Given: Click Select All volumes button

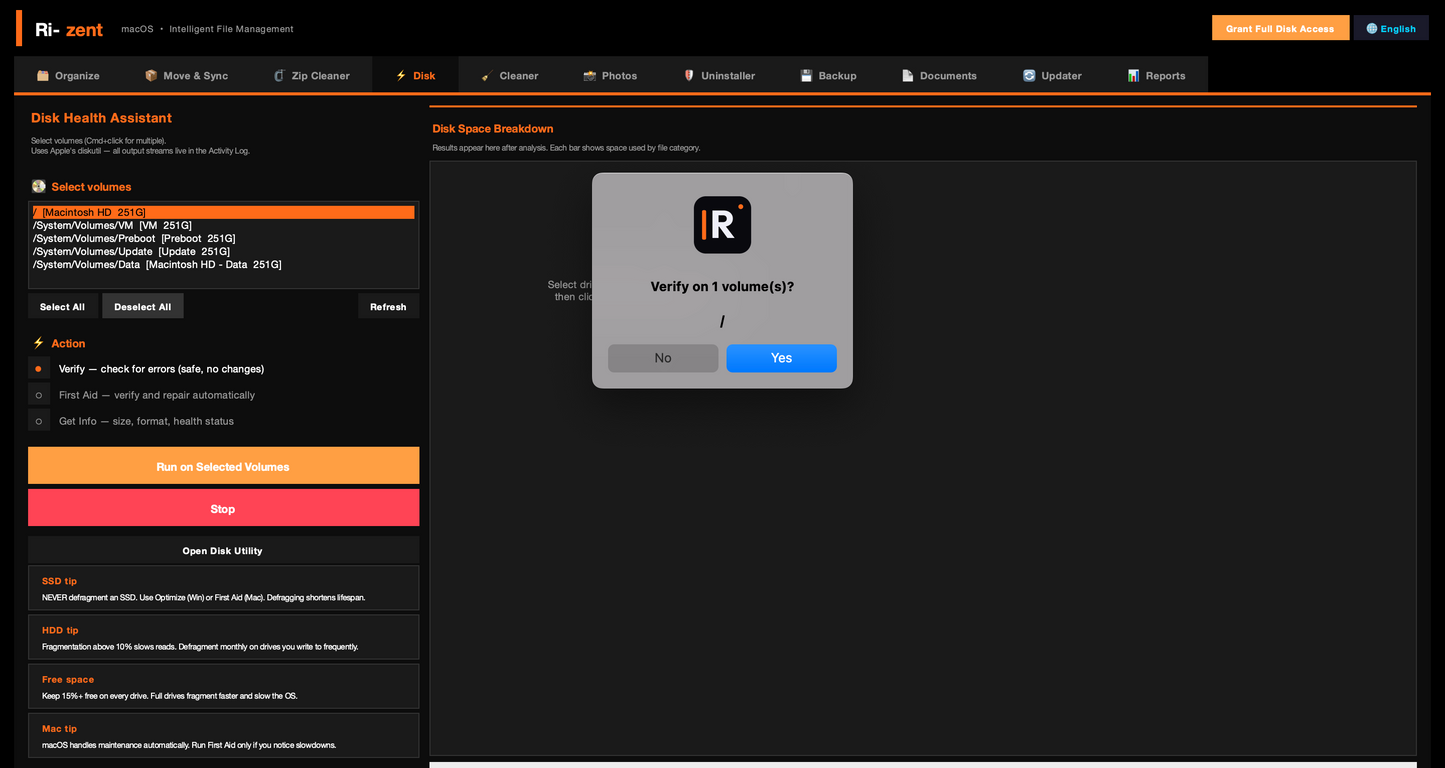Looking at the screenshot, I should click(x=62, y=306).
